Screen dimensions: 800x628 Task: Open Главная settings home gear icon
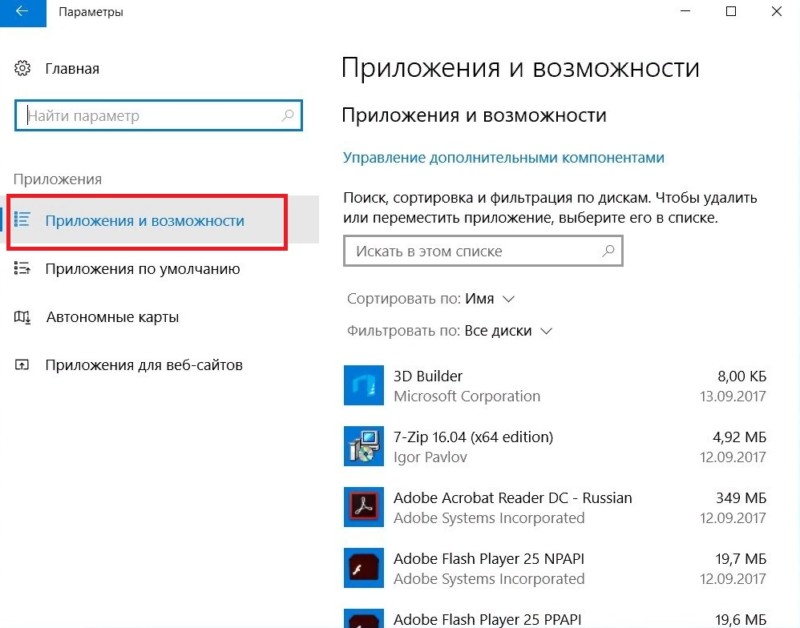pos(22,68)
